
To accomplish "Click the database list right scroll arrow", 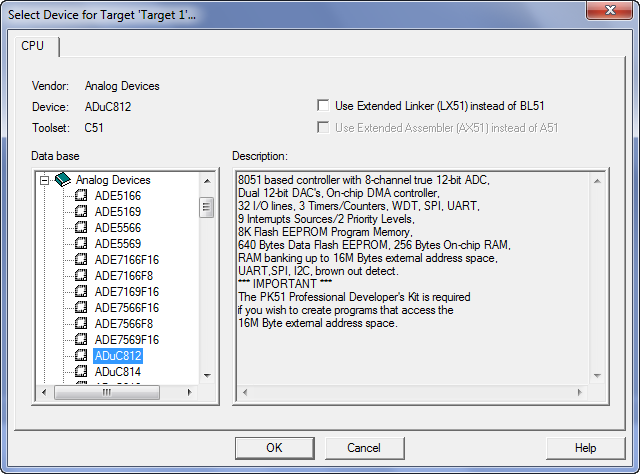I will click(x=189, y=392).
